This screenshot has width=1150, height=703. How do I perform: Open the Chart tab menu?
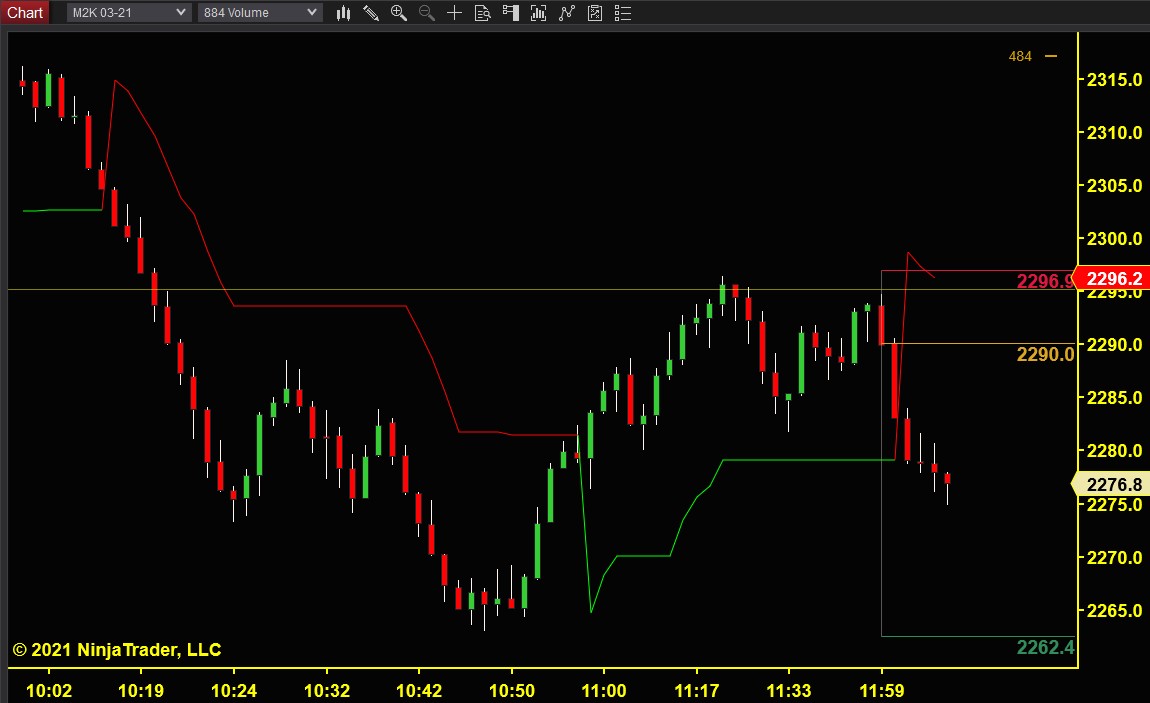25,12
